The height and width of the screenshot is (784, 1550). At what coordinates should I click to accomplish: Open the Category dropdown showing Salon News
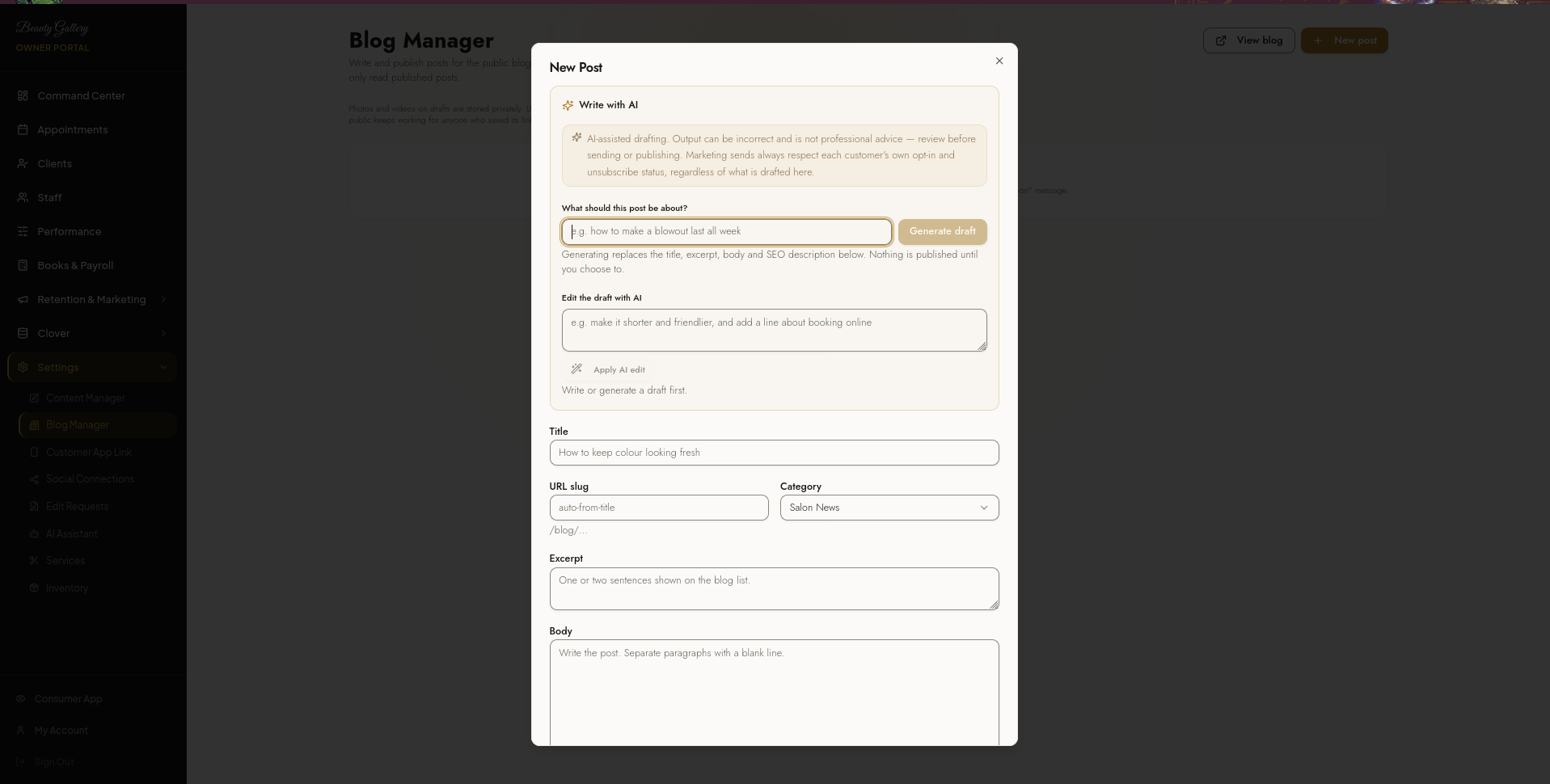click(x=889, y=508)
